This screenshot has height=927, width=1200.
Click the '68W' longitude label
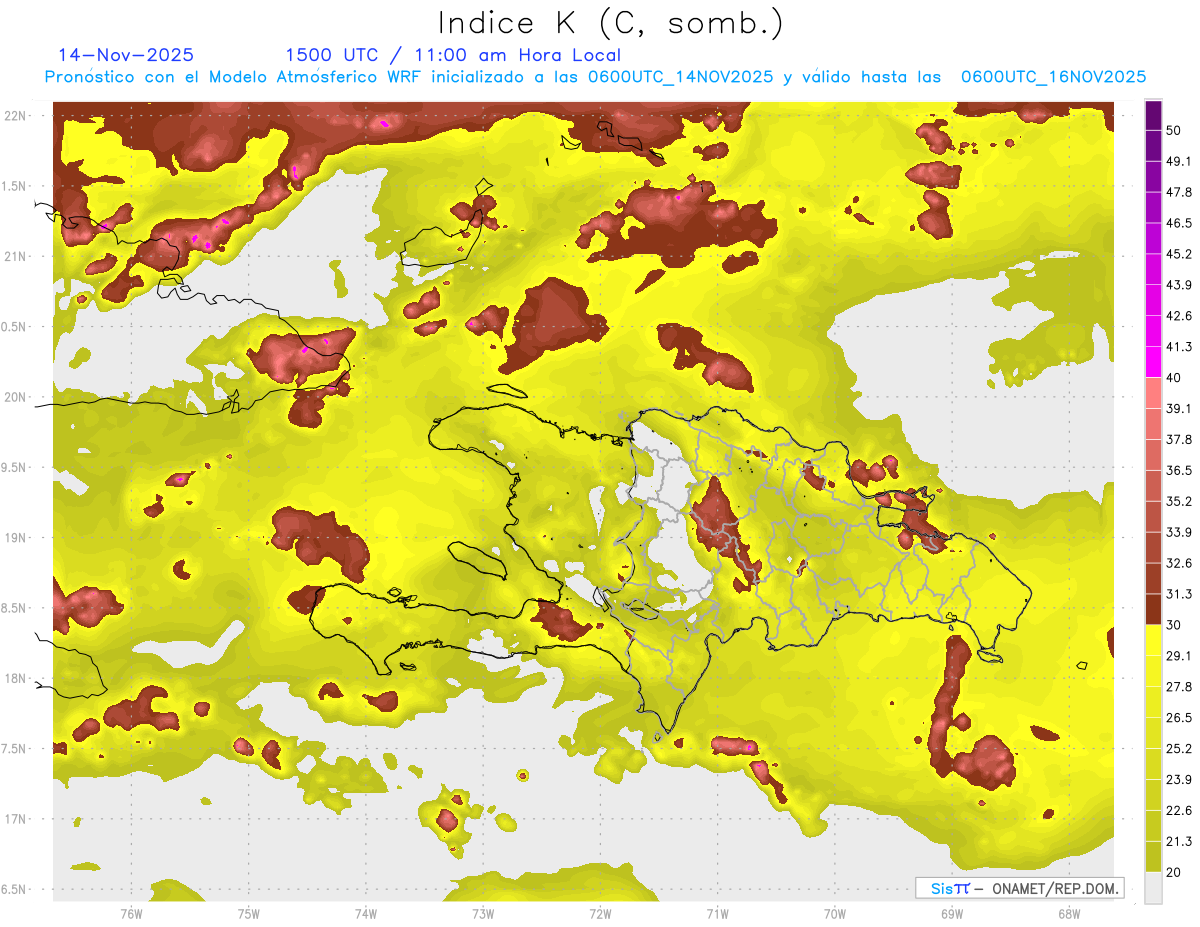pos(1068,914)
